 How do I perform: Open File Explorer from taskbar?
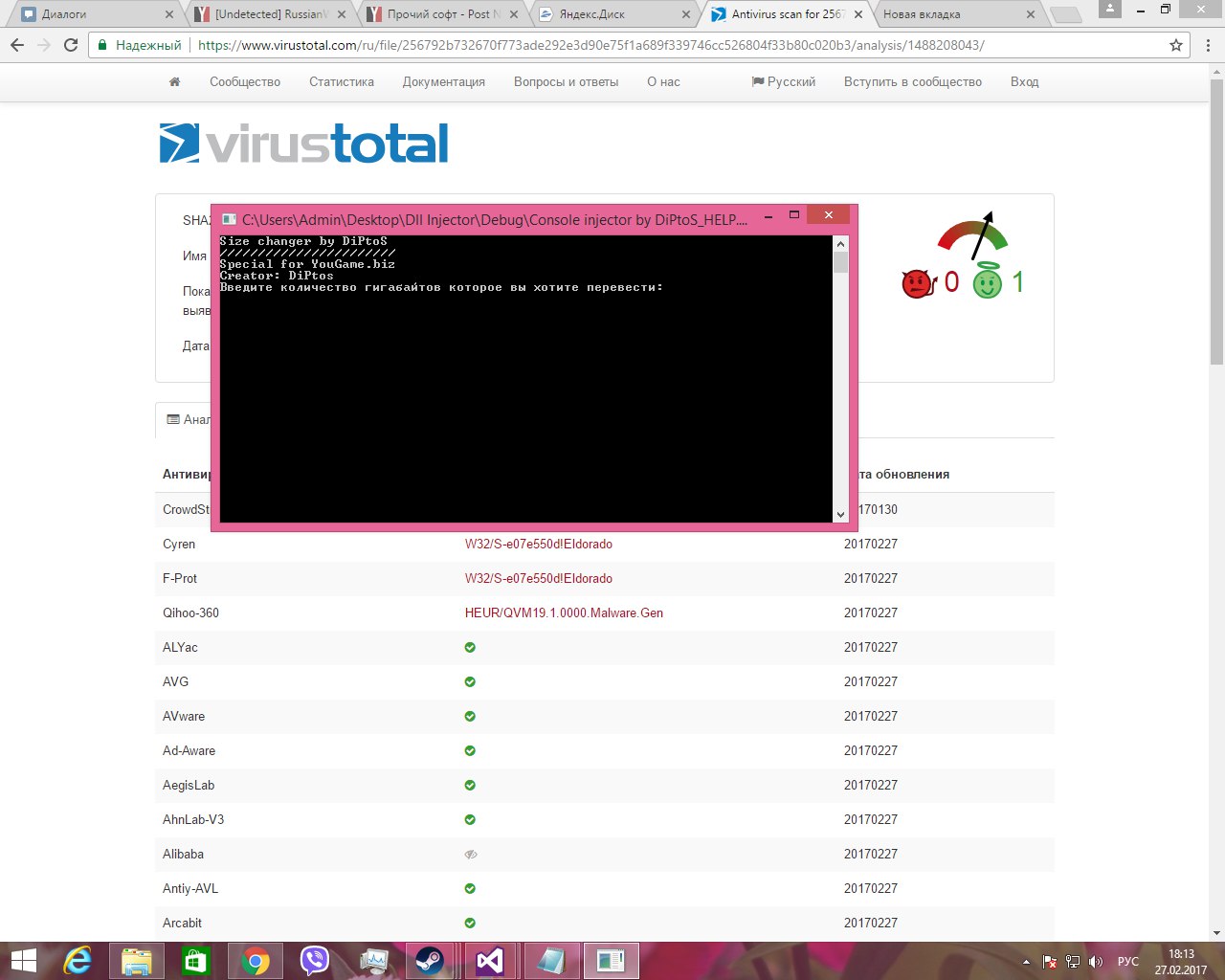[137, 961]
